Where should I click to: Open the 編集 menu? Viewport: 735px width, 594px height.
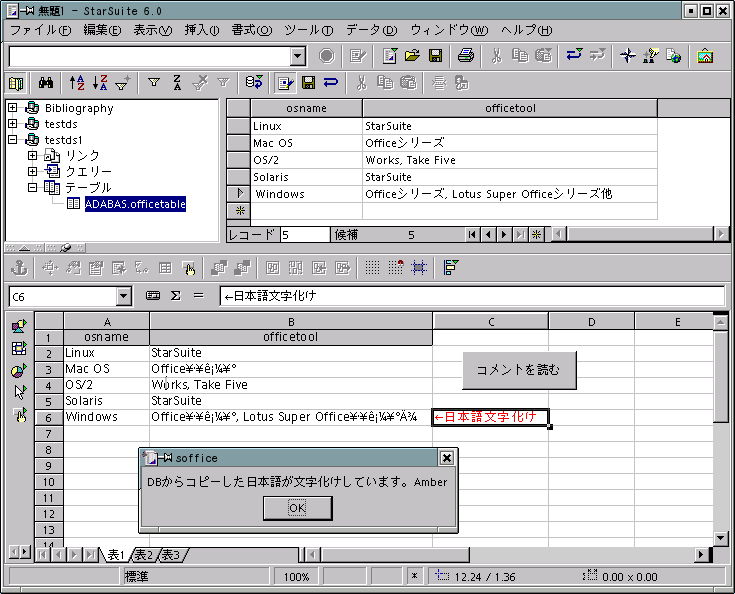(x=102, y=30)
